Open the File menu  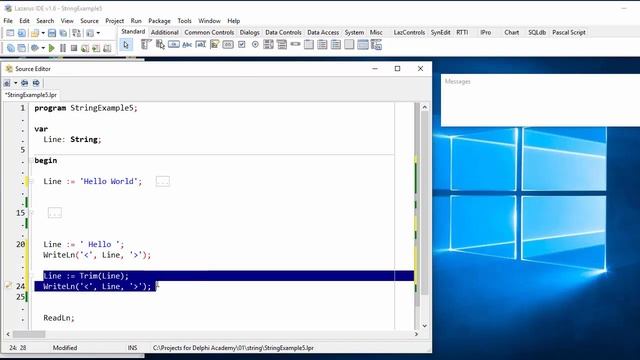pos(8,21)
